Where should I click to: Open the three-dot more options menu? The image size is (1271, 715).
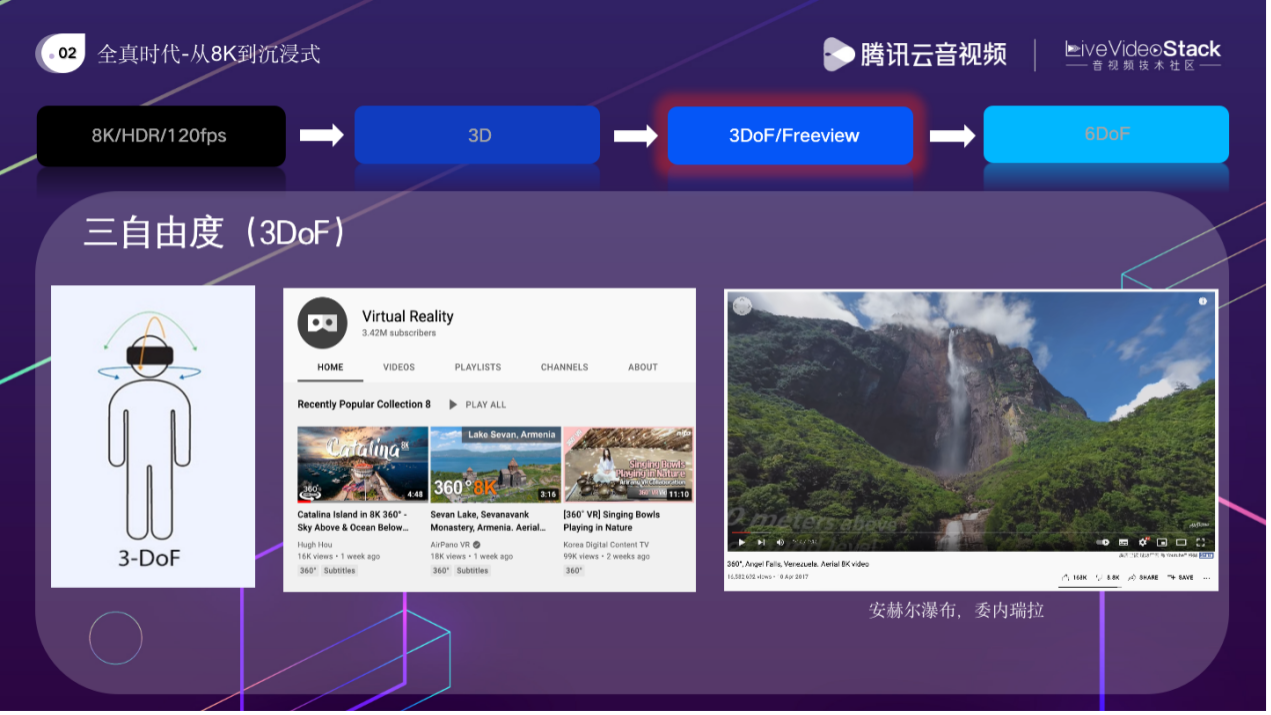1206,578
